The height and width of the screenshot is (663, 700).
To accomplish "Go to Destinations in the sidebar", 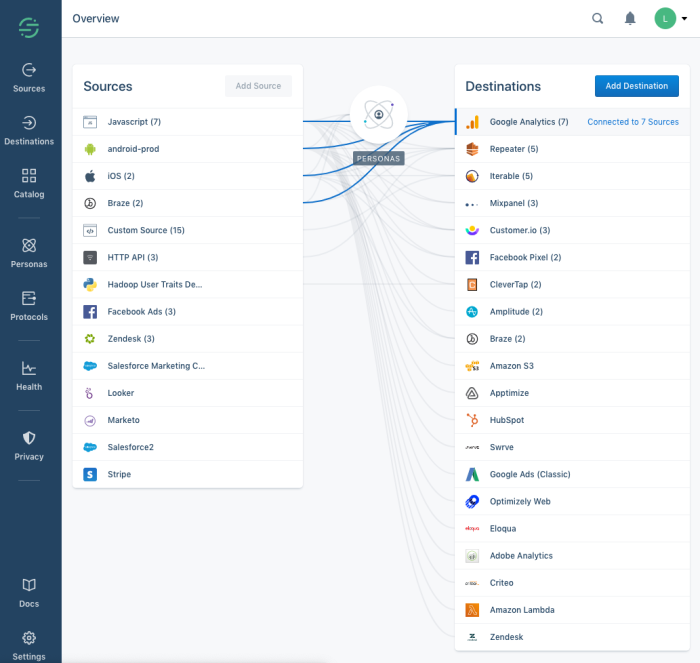I will coord(29,130).
